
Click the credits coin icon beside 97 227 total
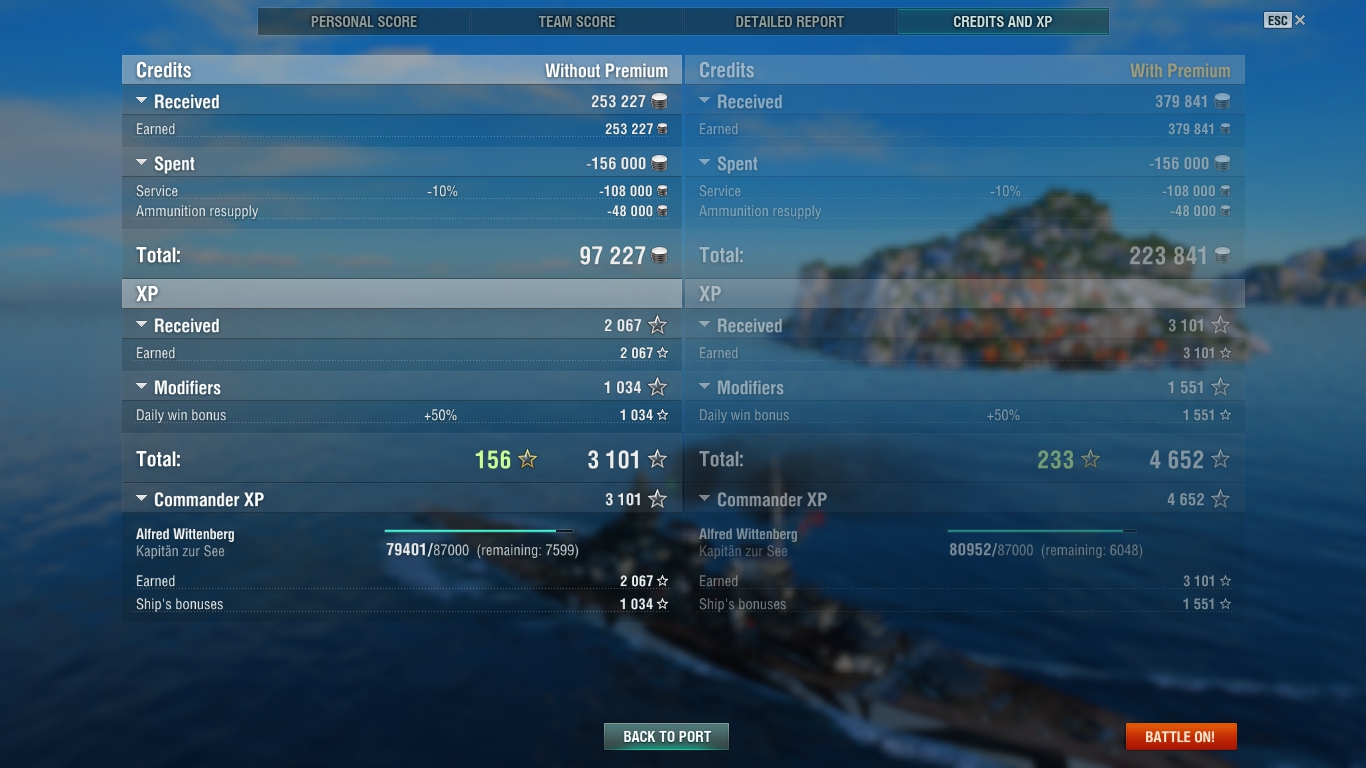pyautogui.click(x=659, y=255)
